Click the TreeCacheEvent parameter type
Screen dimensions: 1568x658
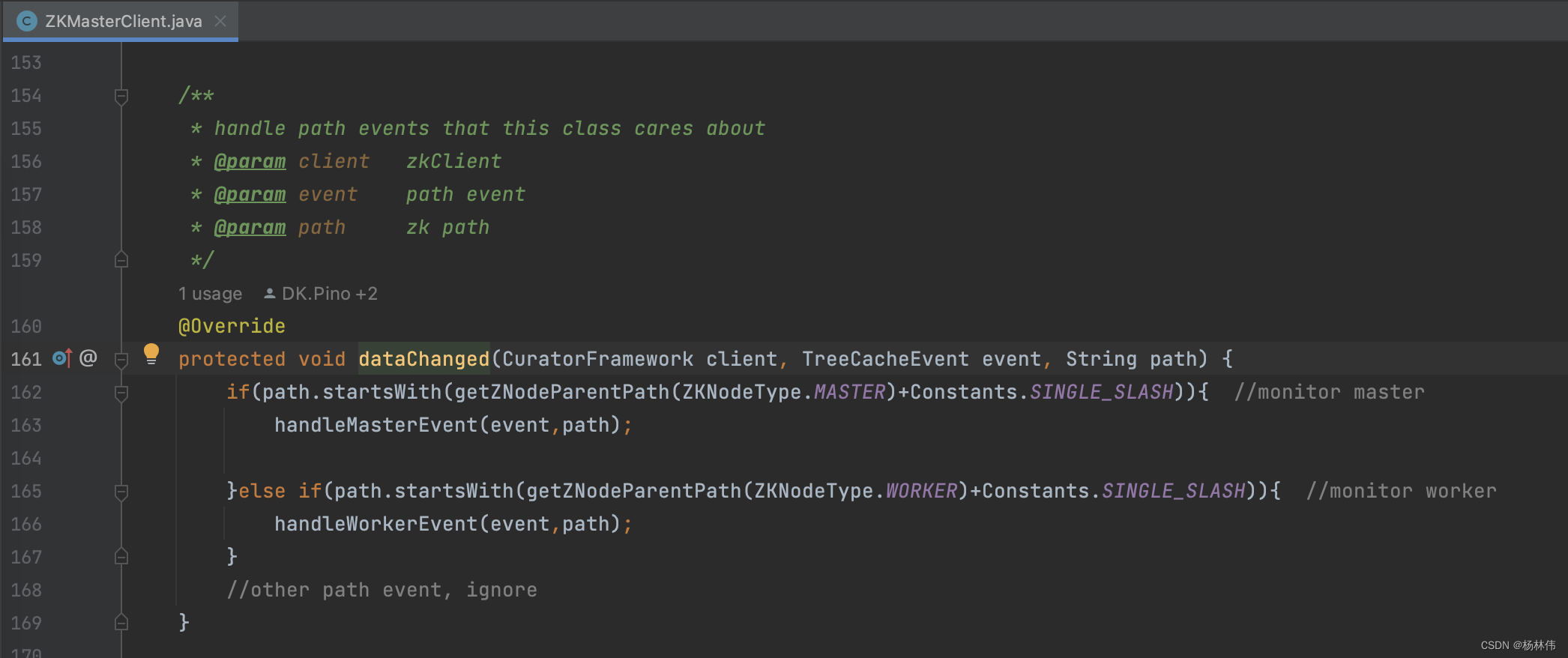pos(885,359)
